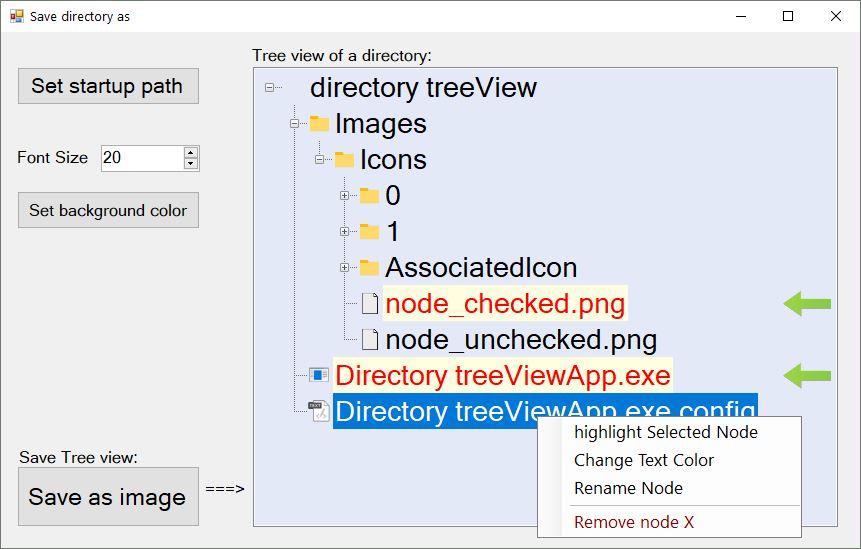Select Change Text Color menu entry

coord(643,460)
